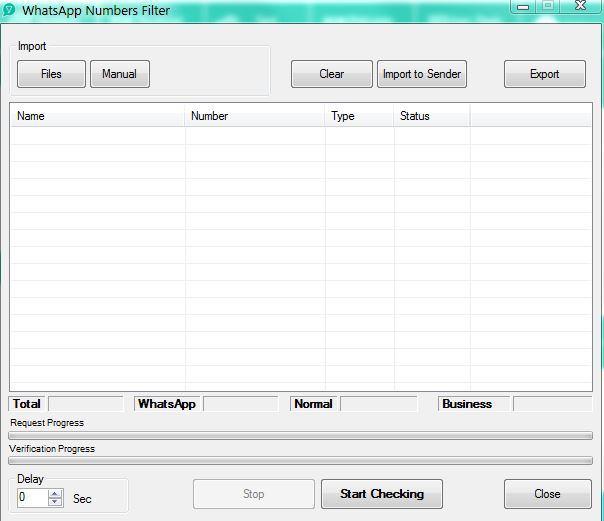The height and width of the screenshot is (521, 604).
Task: Click the Total count field
Action: pos(85,404)
